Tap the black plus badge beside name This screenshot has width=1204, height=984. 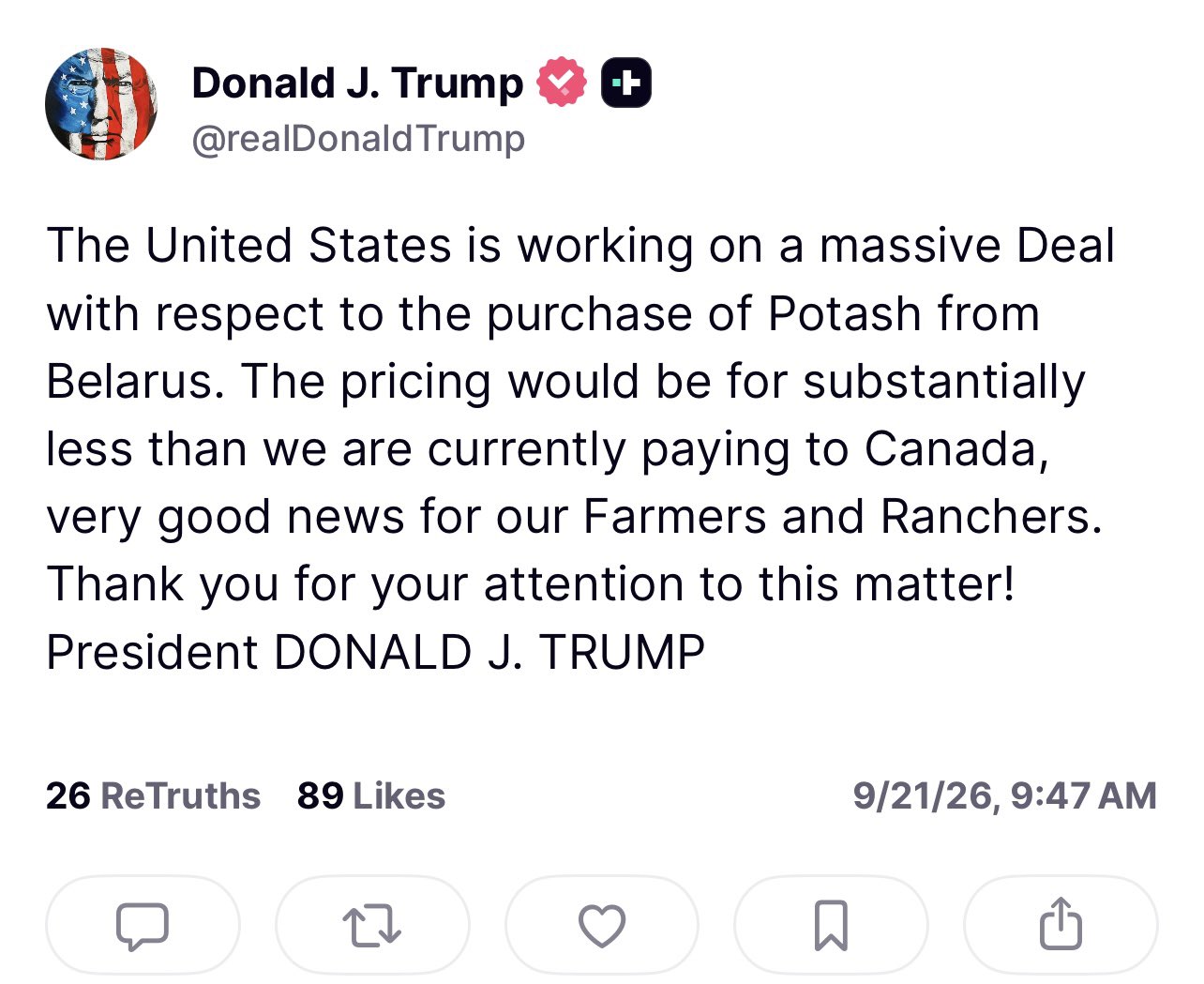(625, 83)
